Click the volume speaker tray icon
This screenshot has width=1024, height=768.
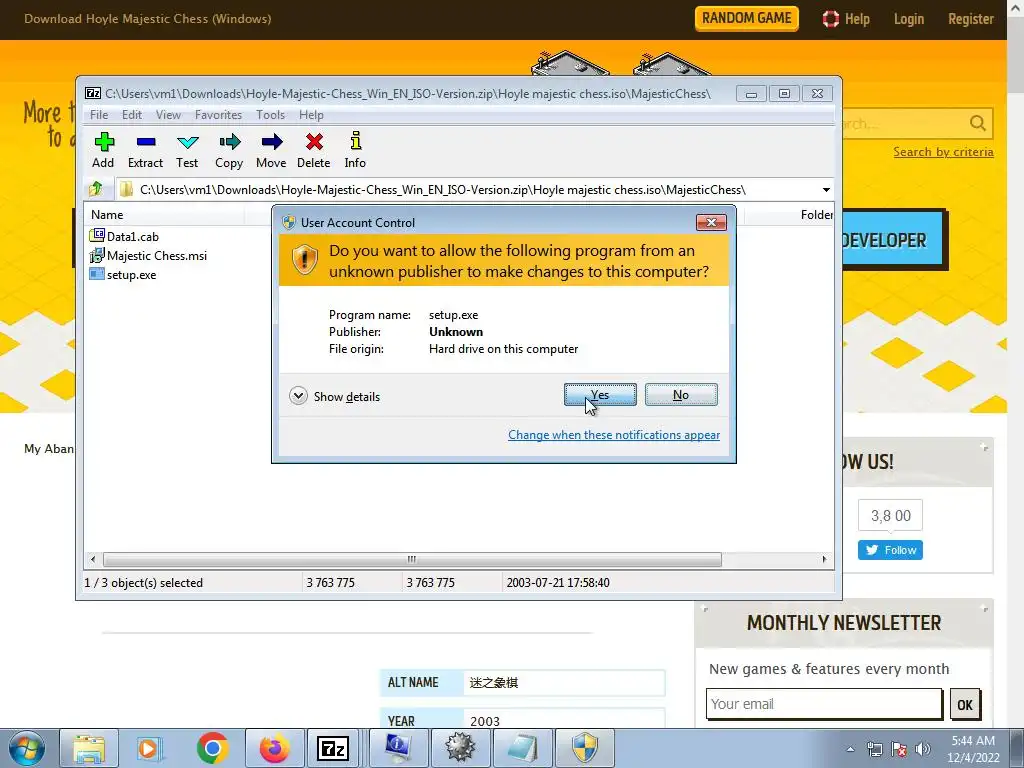[923, 749]
